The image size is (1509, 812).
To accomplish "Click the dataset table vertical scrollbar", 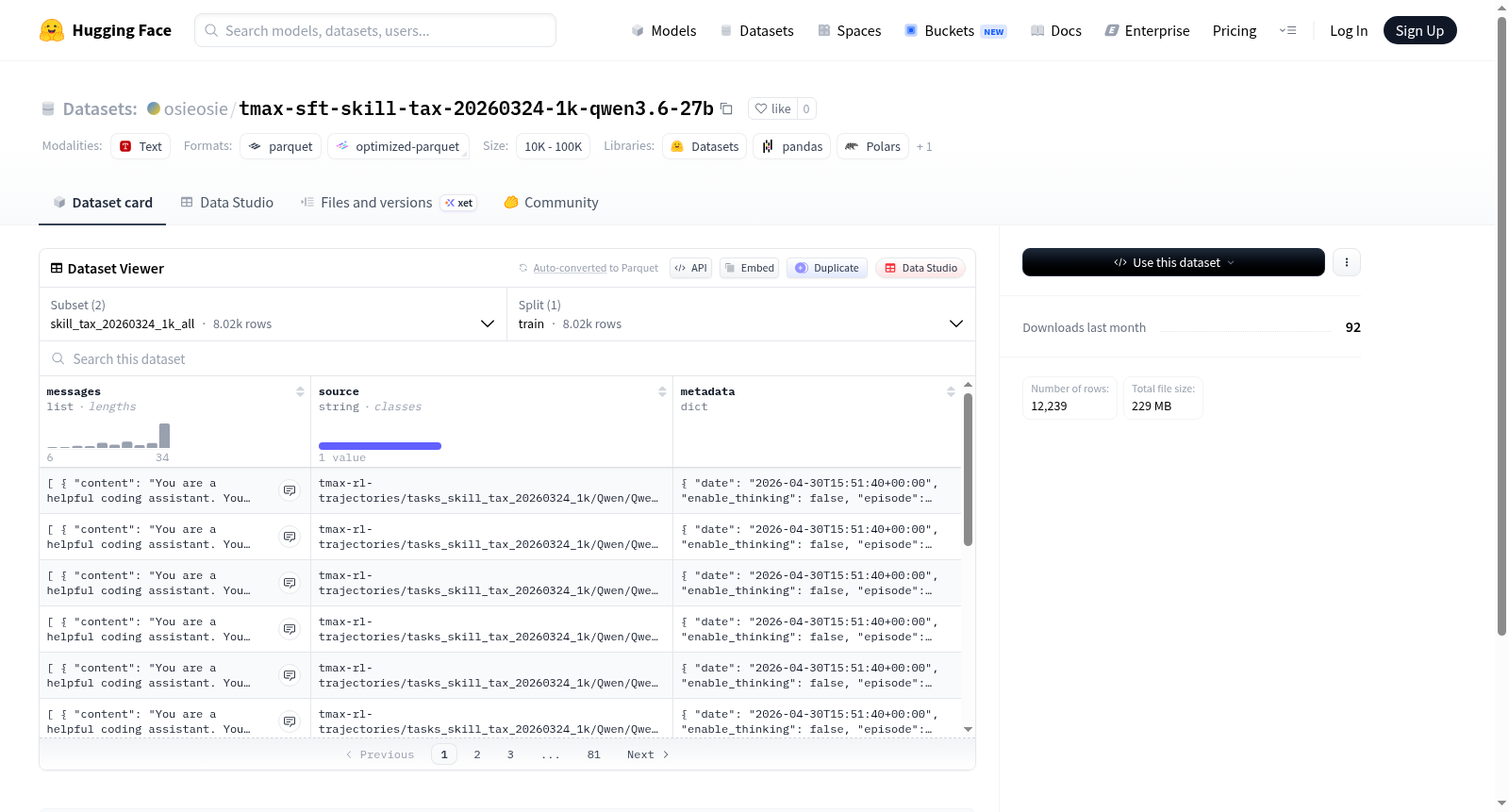I will click(x=968, y=470).
